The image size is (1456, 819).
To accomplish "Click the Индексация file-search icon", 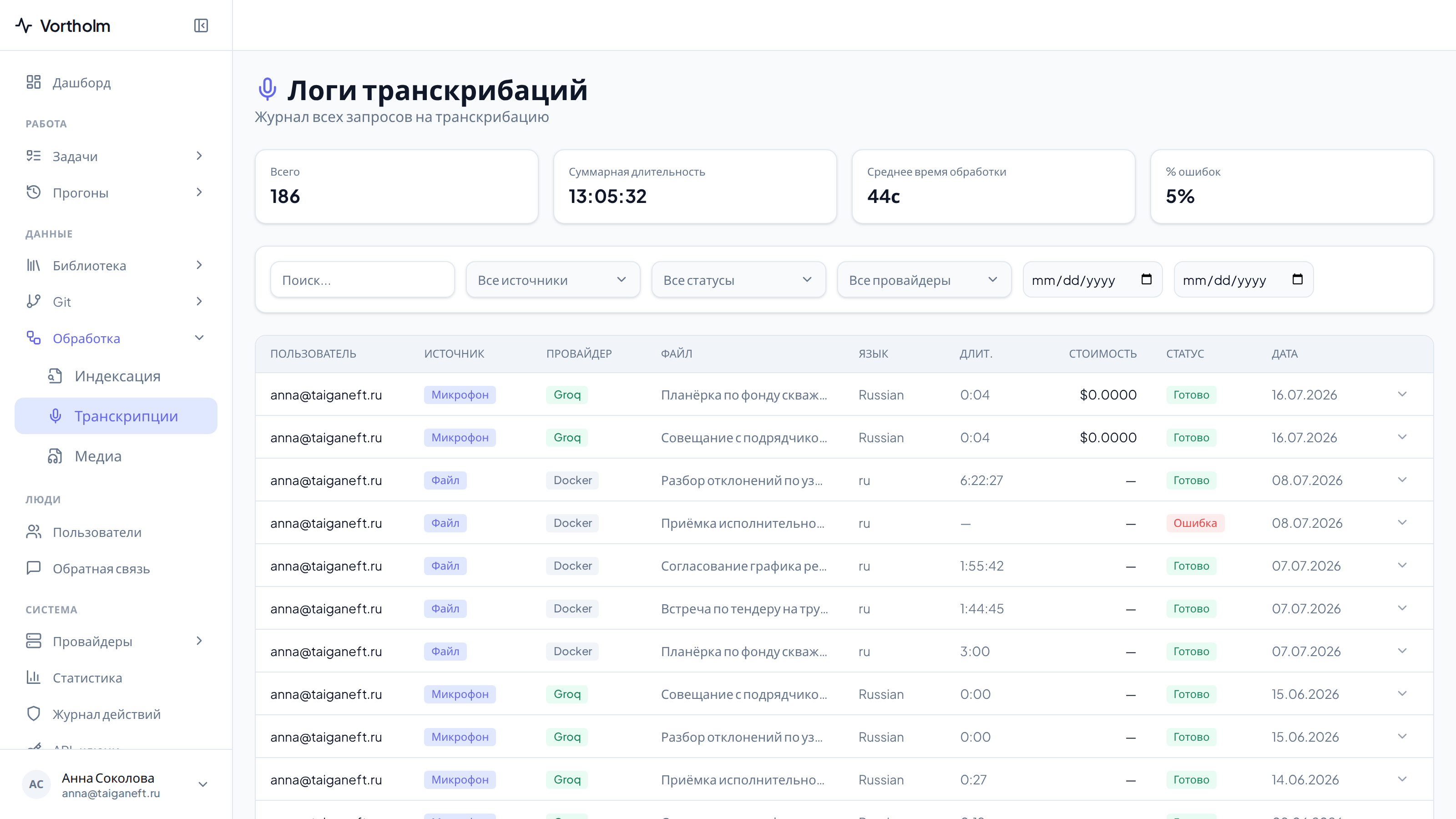I will (x=55, y=376).
